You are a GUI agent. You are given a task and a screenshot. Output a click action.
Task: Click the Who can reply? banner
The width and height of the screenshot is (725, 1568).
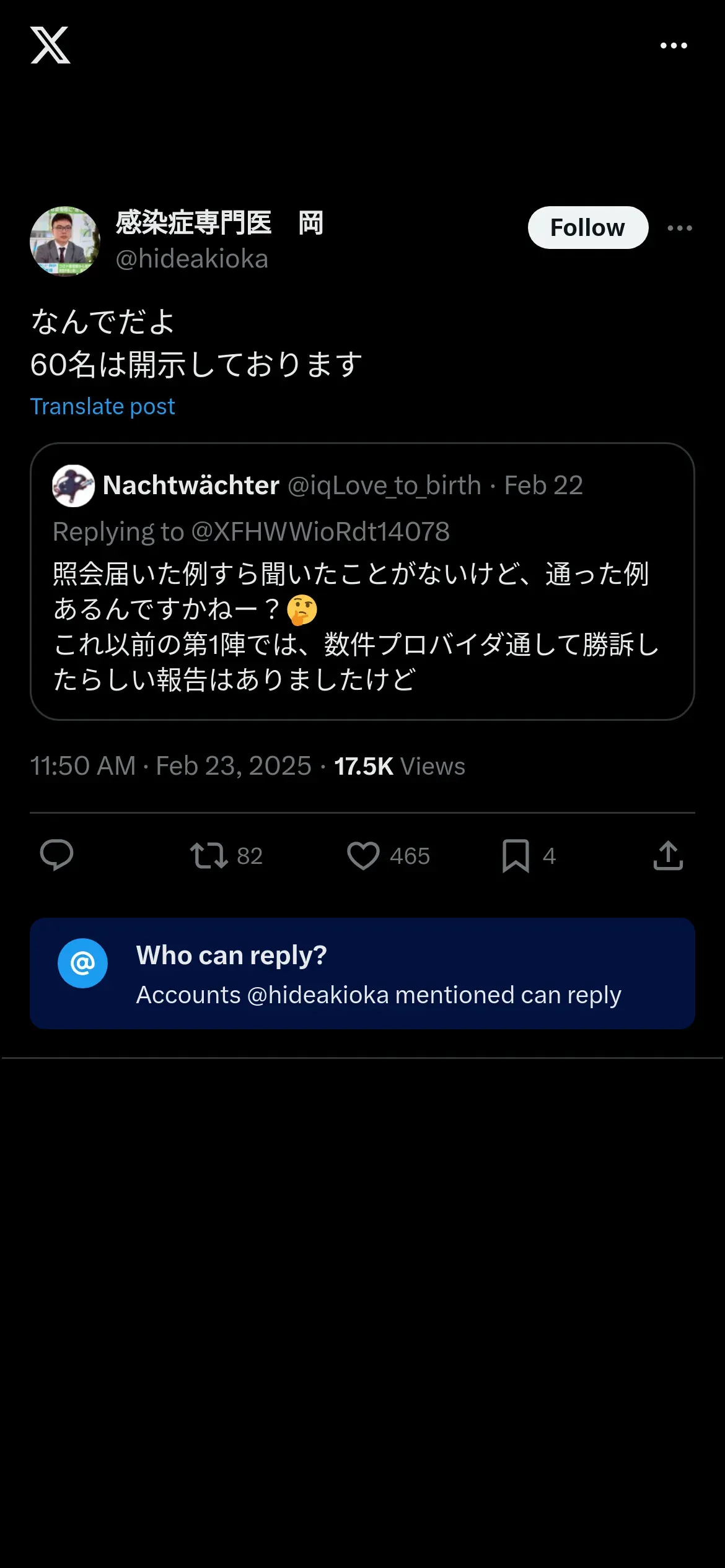tap(378, 973)
